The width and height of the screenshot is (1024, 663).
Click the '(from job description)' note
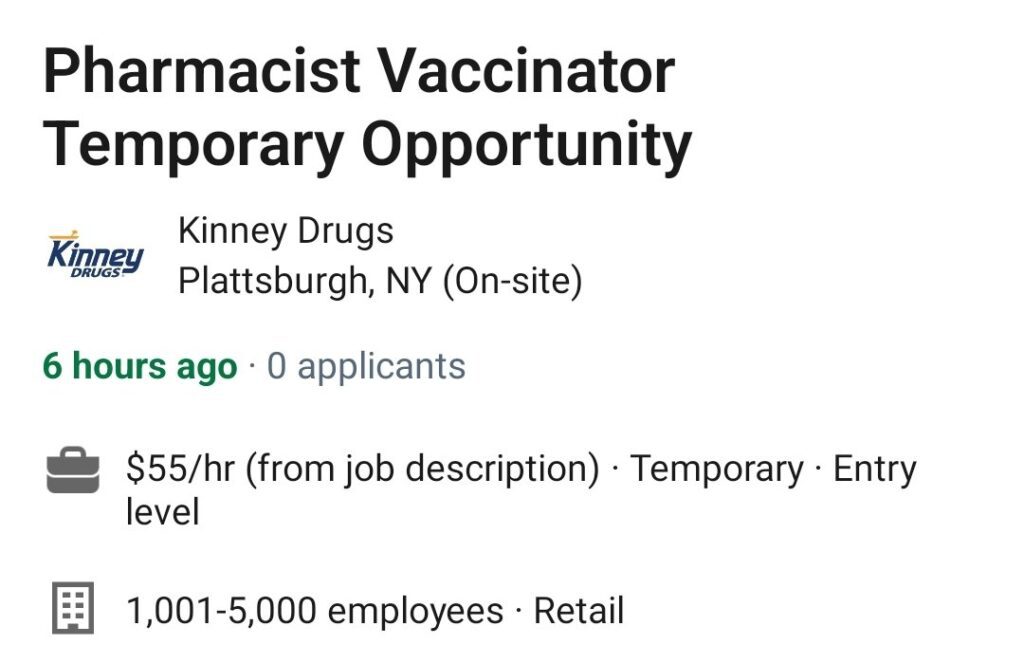(x=422, y=469)
